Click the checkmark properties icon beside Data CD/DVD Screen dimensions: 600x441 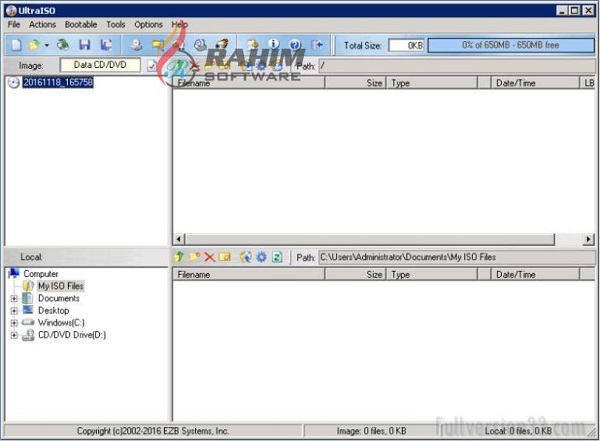coord(152,66)
